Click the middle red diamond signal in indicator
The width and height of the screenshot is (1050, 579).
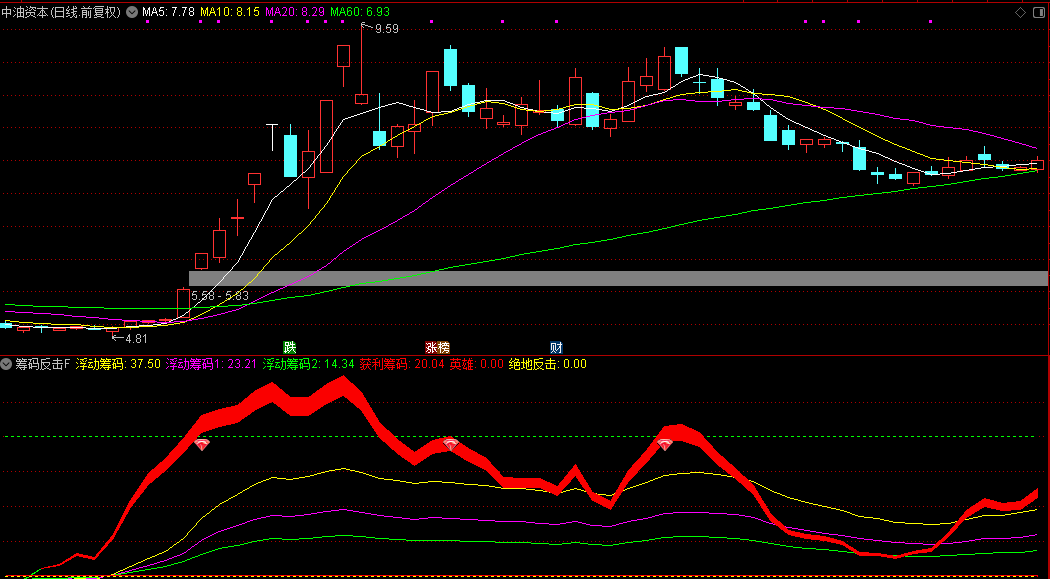coord(451,444)
